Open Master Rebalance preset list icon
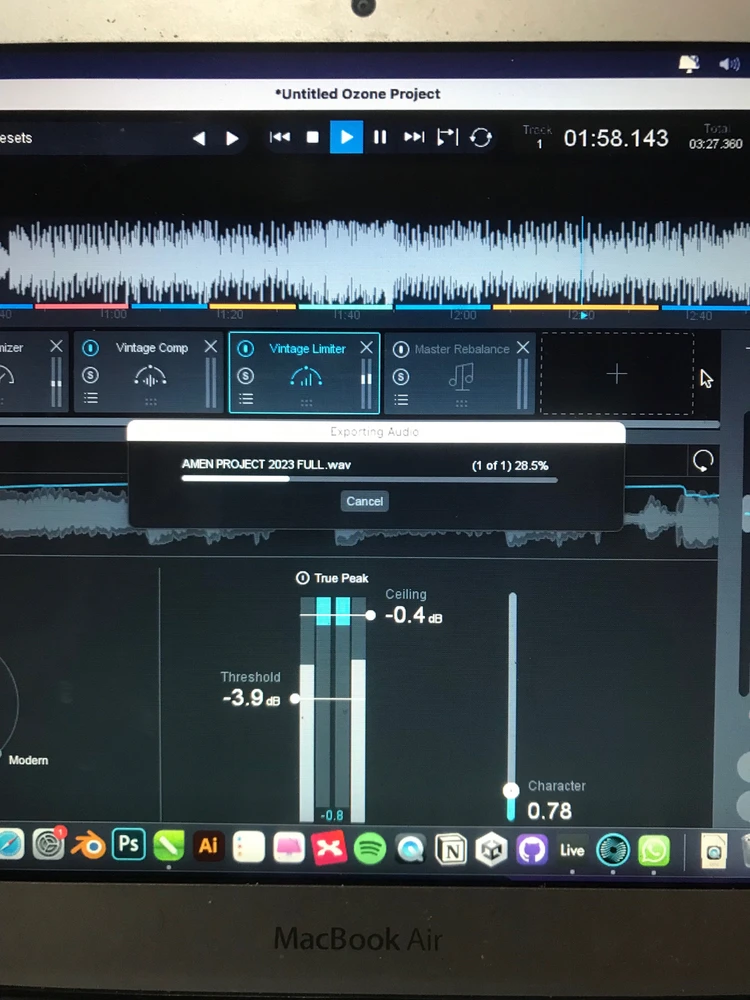Viewport: 750px width, 1000px height. tap(401, 399)
